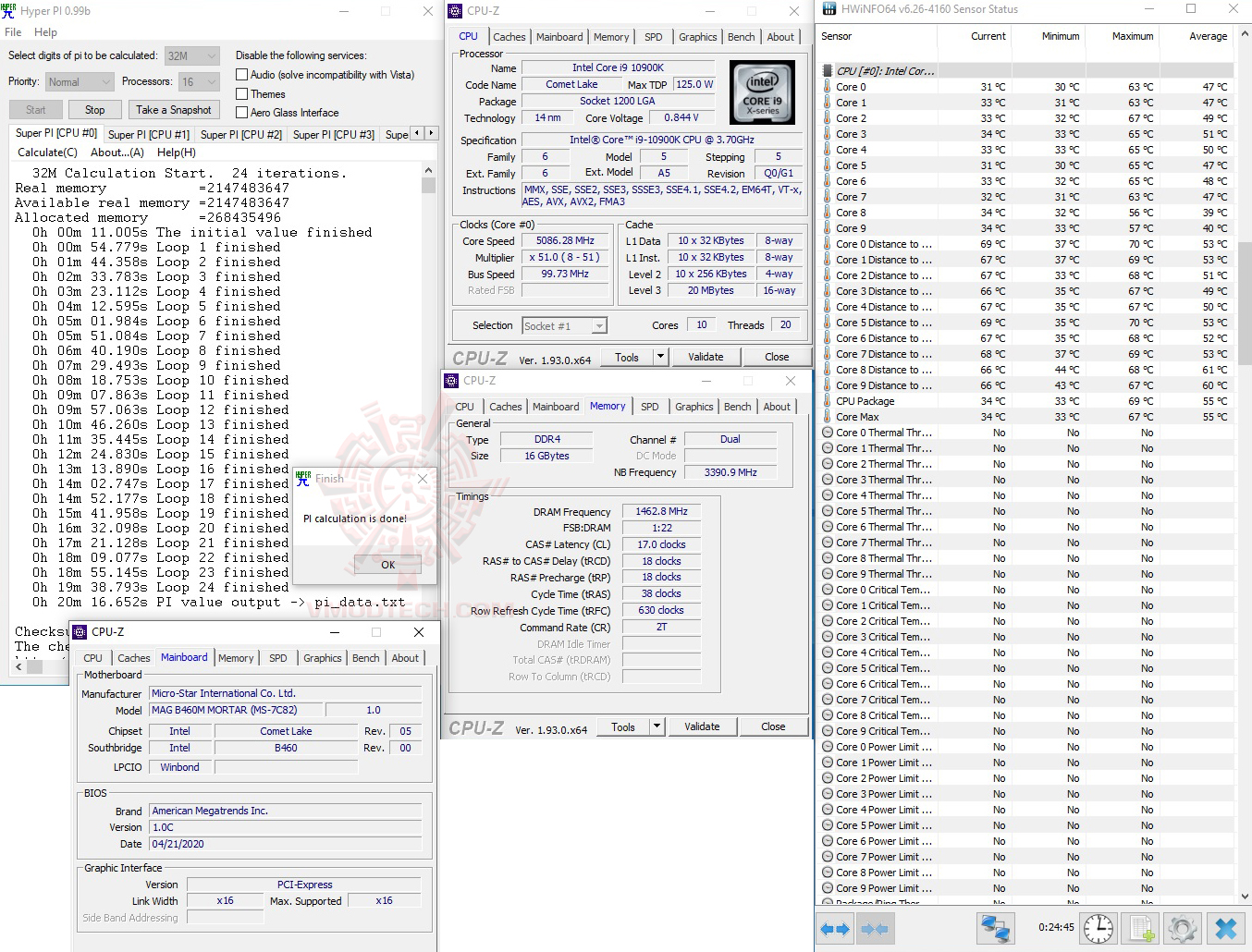Open the Socket #1 selection dropdown in CPU-Z
The width and height of the screenshot is (1252, 952).
[x=598, y=325]
